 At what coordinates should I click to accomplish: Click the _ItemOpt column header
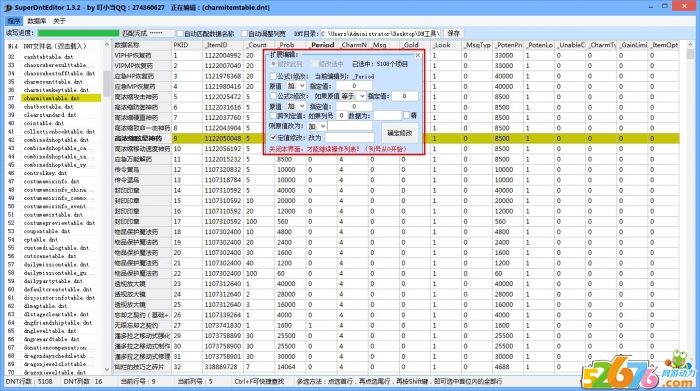663,45
